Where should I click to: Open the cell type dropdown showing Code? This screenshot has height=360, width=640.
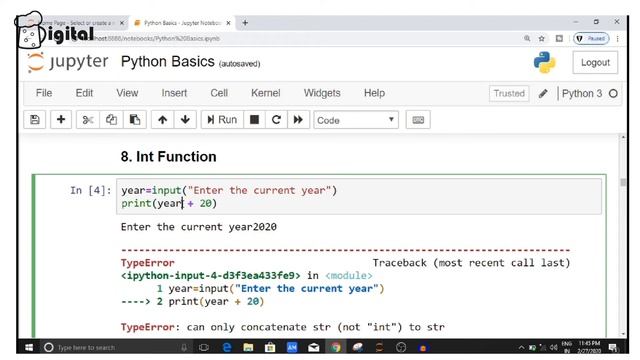click(x=356, y=120)
